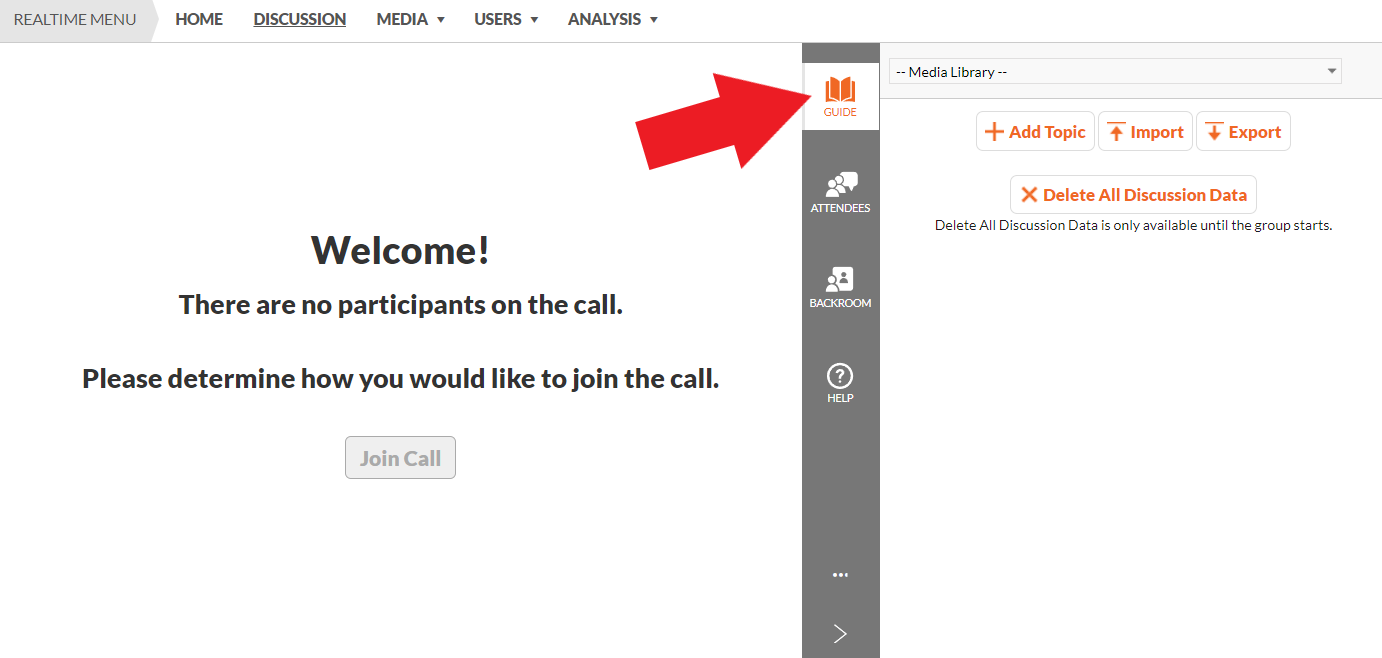Click the Add Topic button
Image resolution: width=1382 pixels, height=658 pixels.
(x=1035, y=132)
